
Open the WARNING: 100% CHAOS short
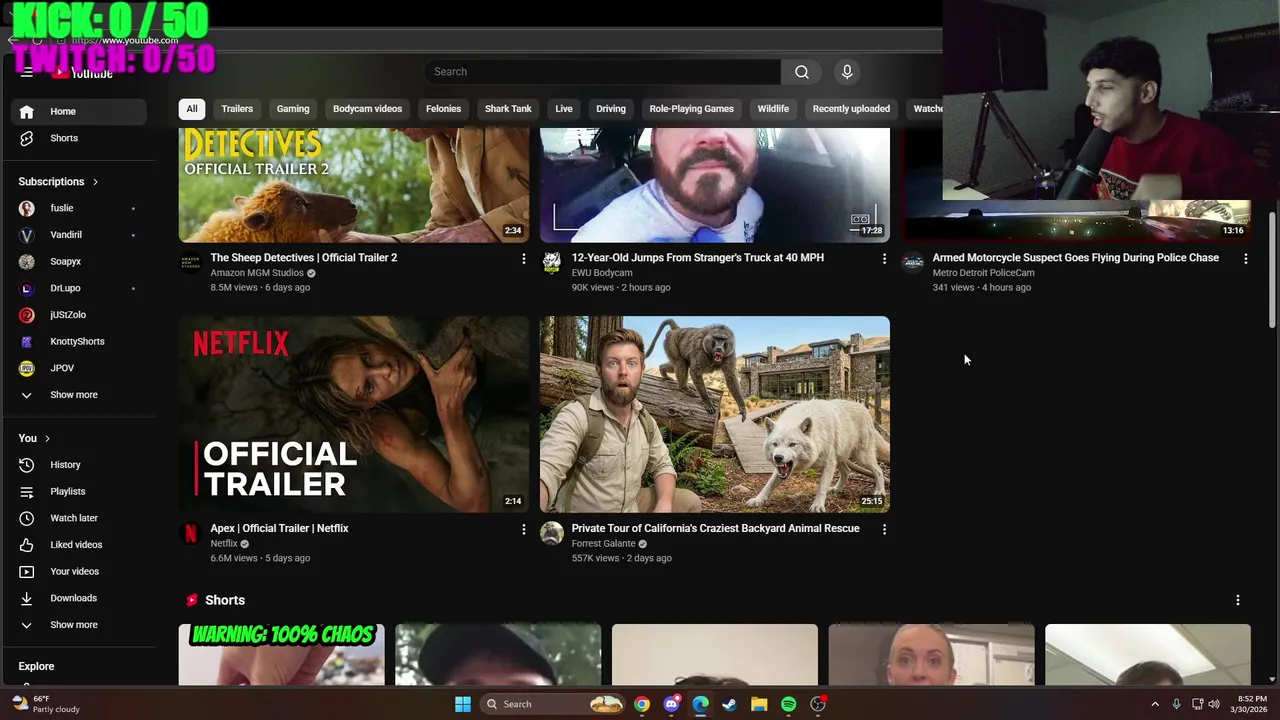[x=282, y=655]
